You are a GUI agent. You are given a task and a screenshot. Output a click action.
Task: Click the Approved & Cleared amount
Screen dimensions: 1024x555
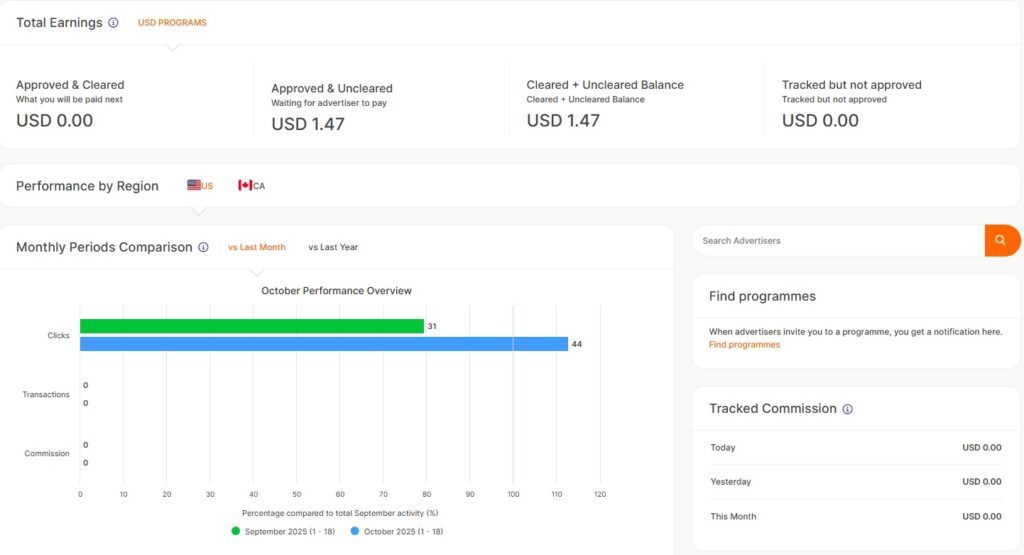pyautogui.click(x=54, y=121)
